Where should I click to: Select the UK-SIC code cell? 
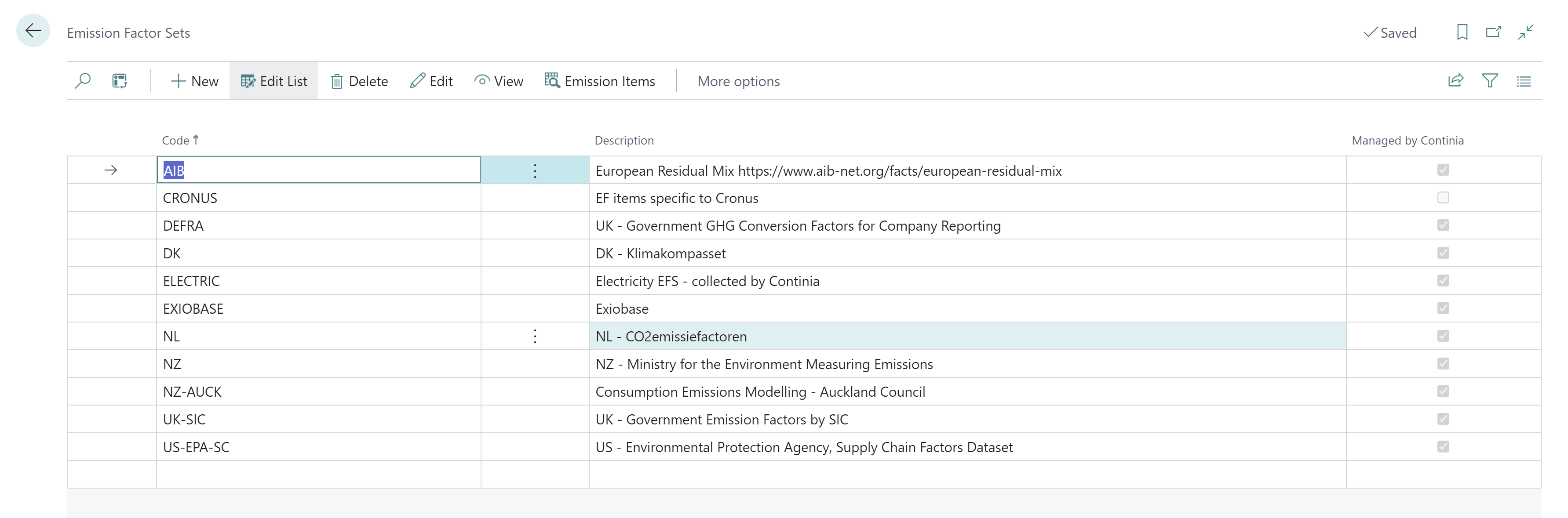318,420
